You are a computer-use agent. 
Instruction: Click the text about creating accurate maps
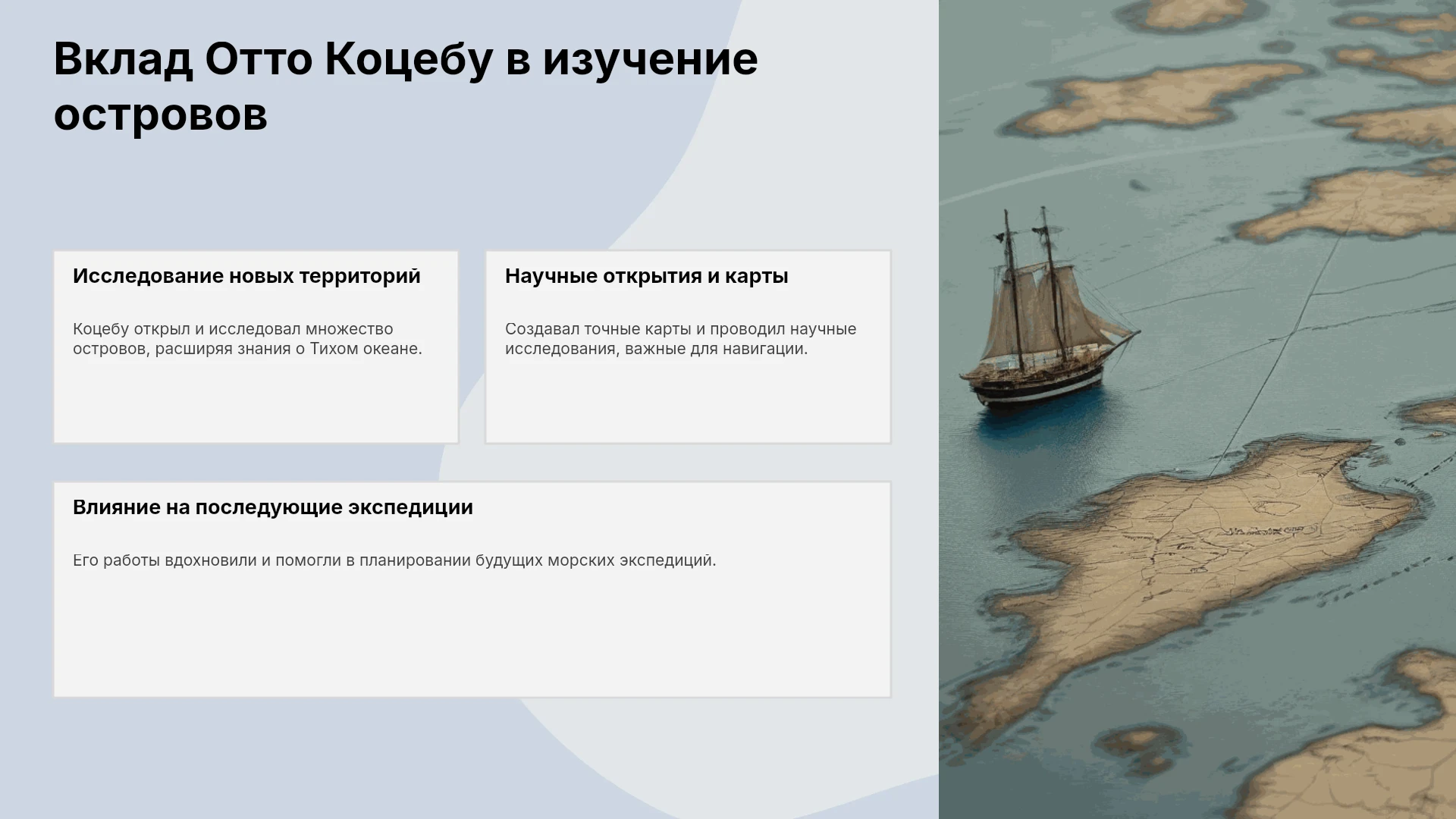click(680, 339)
